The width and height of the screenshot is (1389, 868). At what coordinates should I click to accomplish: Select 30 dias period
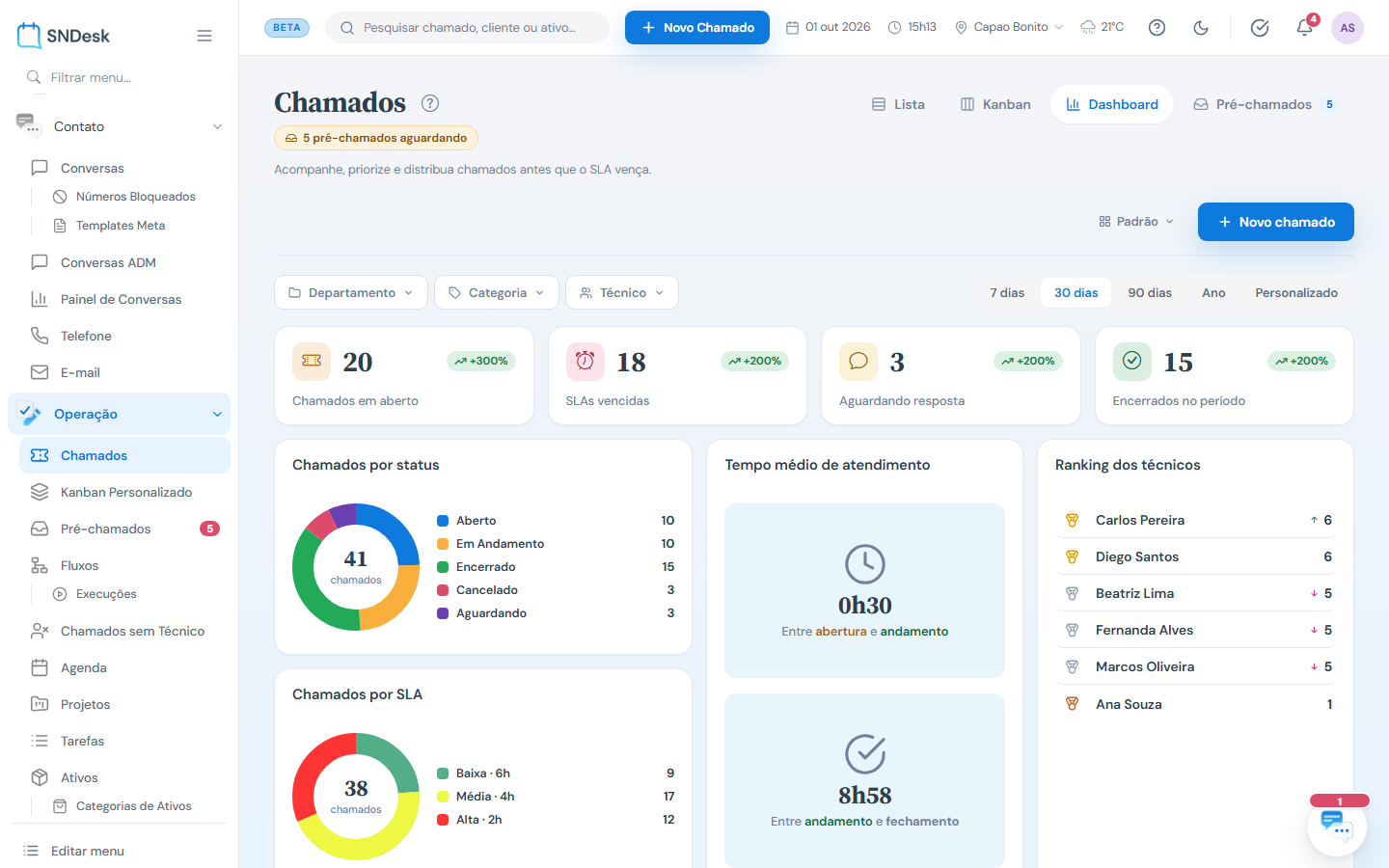tap(1076, 292)
